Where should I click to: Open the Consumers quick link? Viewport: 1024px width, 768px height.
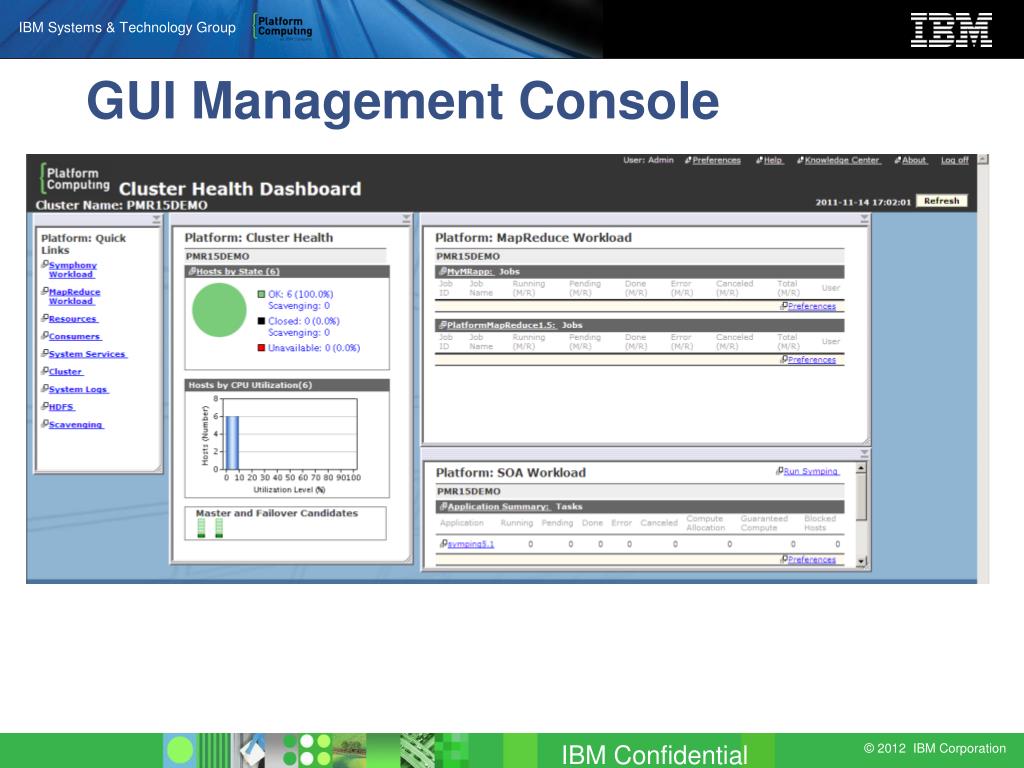tap(74, 336)
